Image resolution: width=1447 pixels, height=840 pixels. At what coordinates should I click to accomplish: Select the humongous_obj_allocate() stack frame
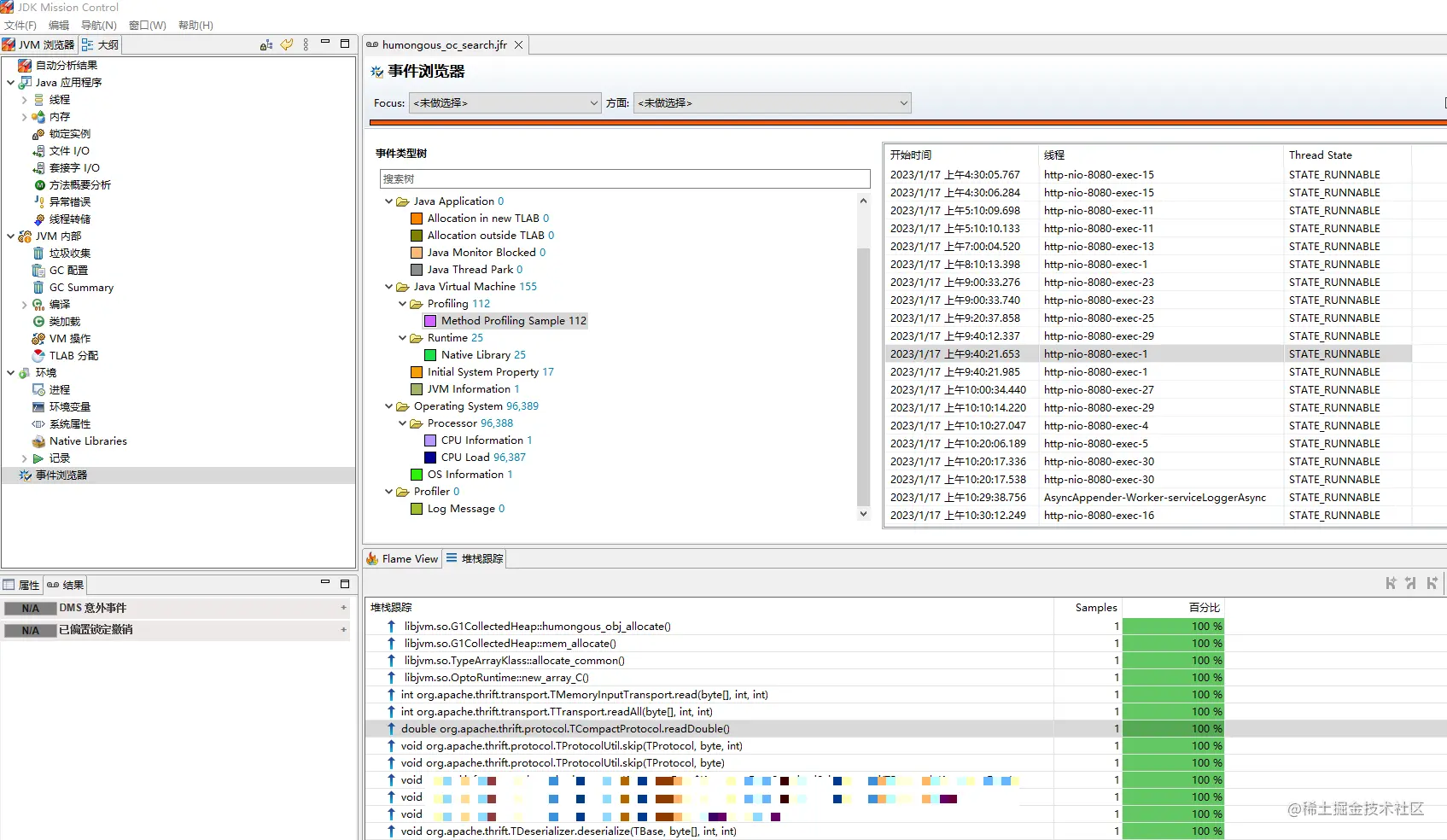[x=709, y=627]
